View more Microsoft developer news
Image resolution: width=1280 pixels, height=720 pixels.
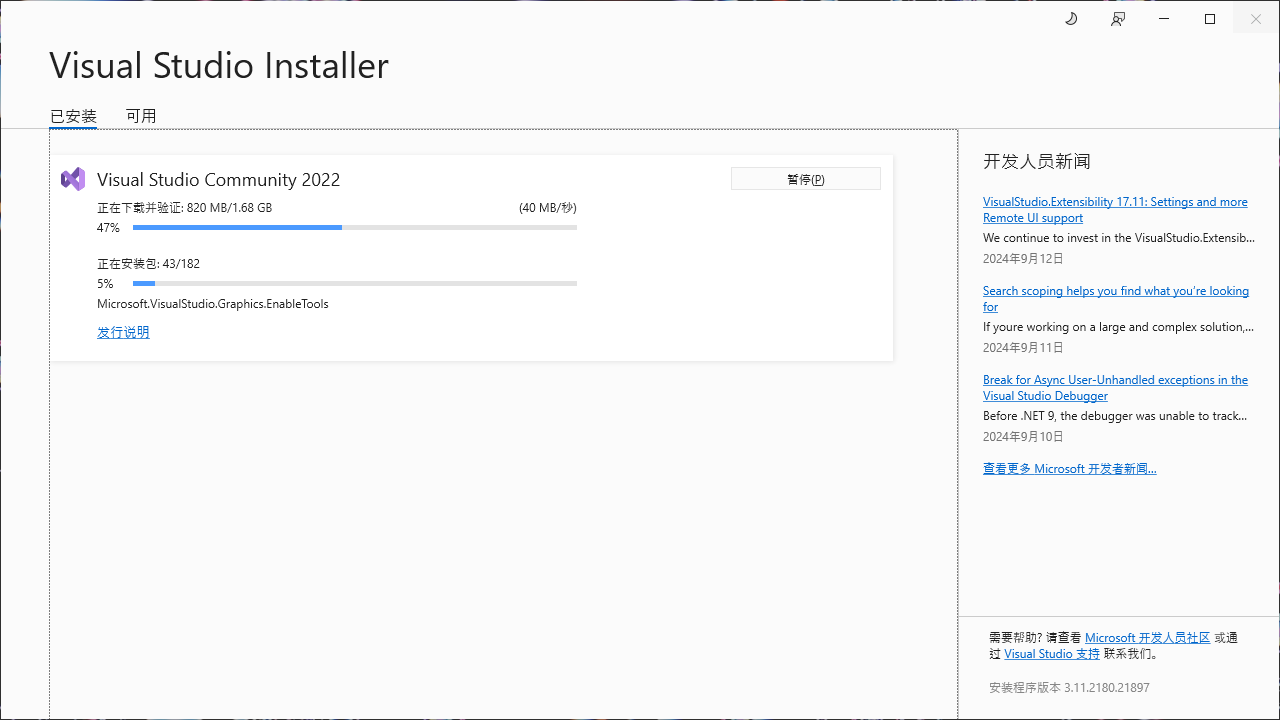(x=1069, y=468)
